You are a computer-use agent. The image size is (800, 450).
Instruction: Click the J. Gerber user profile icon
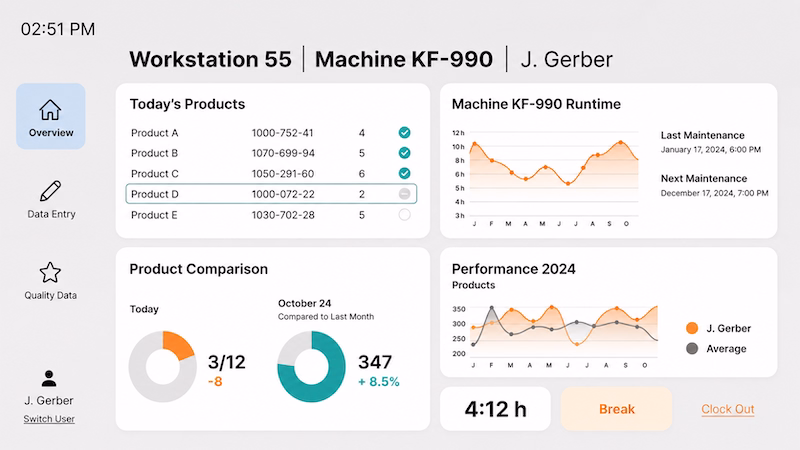[x=49, y=379]
